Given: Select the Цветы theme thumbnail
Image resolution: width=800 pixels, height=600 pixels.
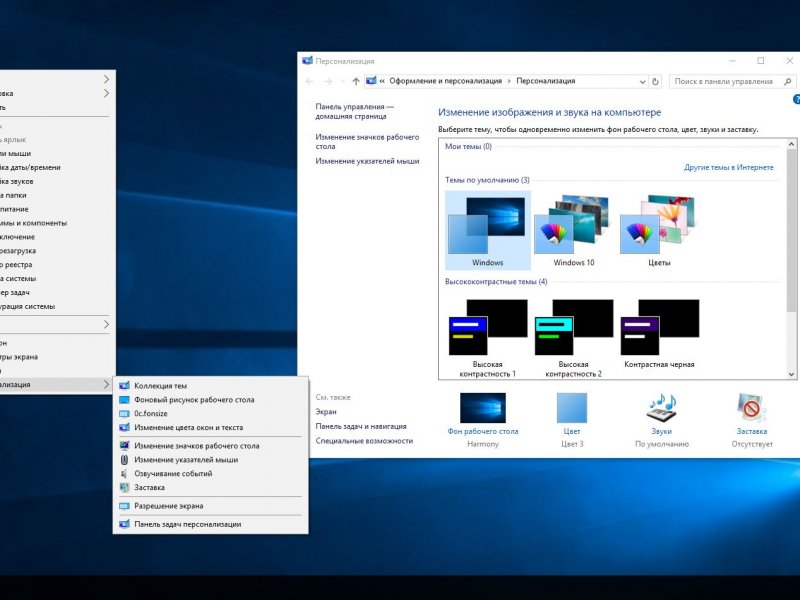Looking at the screenshot, I should (x=659, y=230).
